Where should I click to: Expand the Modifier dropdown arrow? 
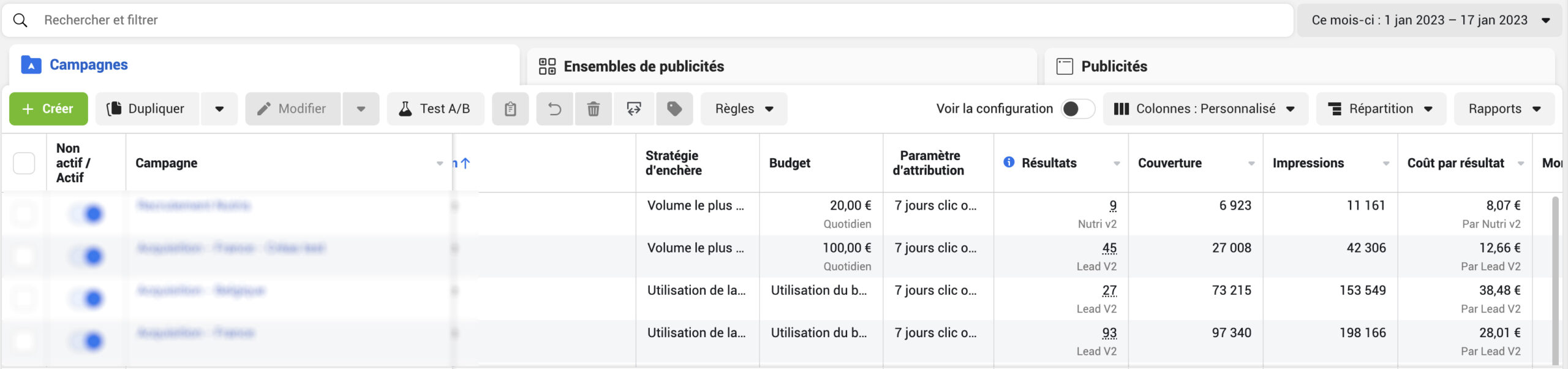pos(361,109)
